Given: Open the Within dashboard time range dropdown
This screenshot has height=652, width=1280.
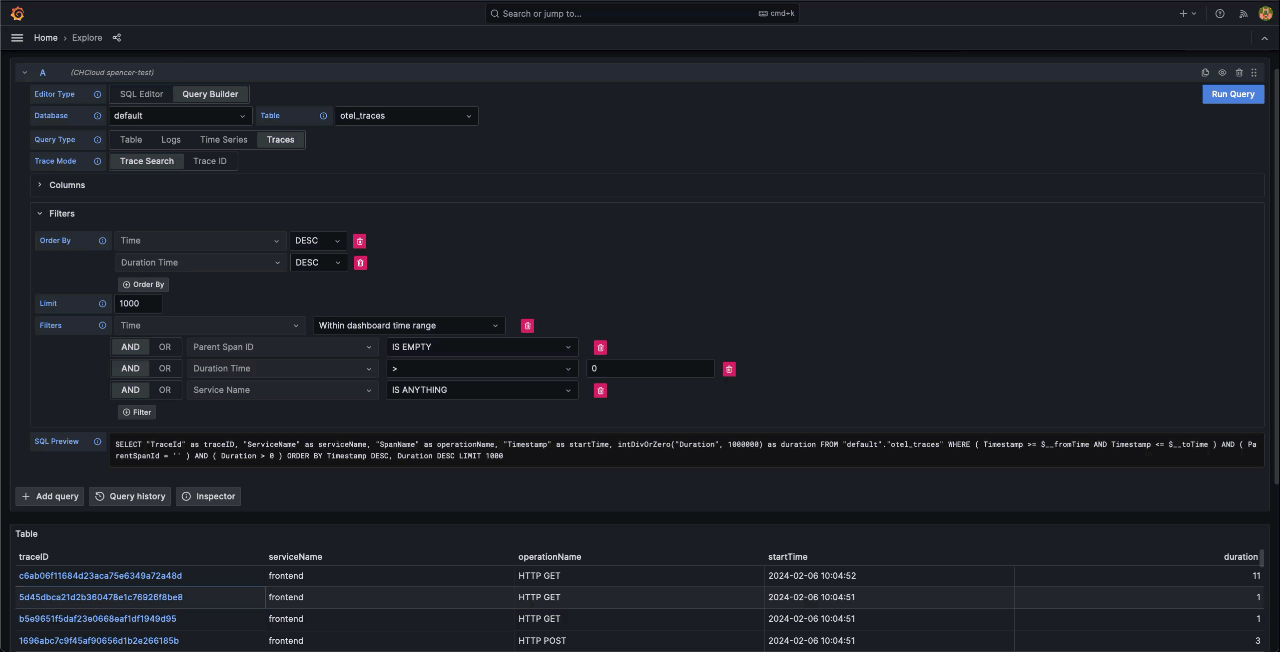Looking at the screenshot, I should [x=408, y=326].
